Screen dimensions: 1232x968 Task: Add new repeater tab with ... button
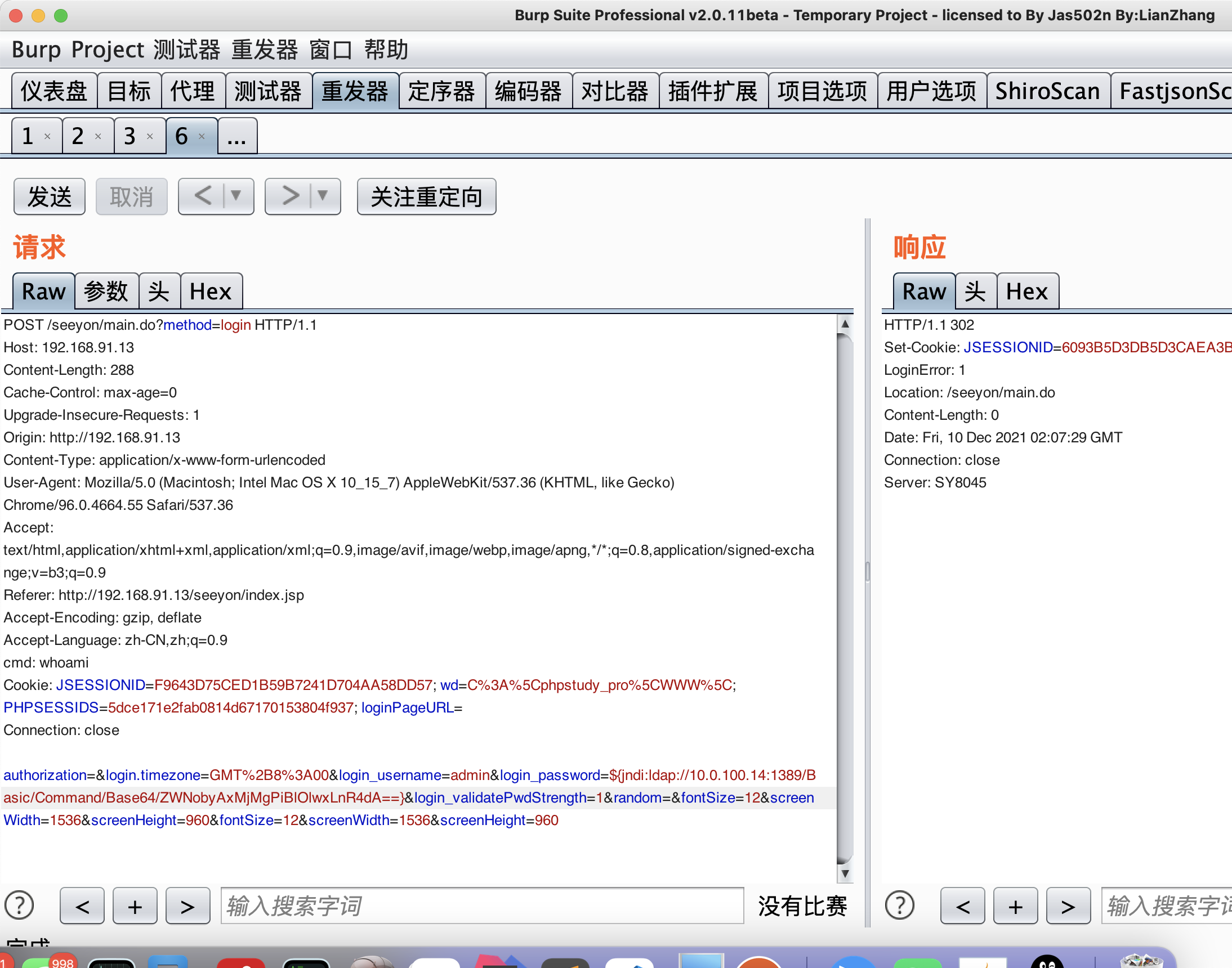pos(237,136)
